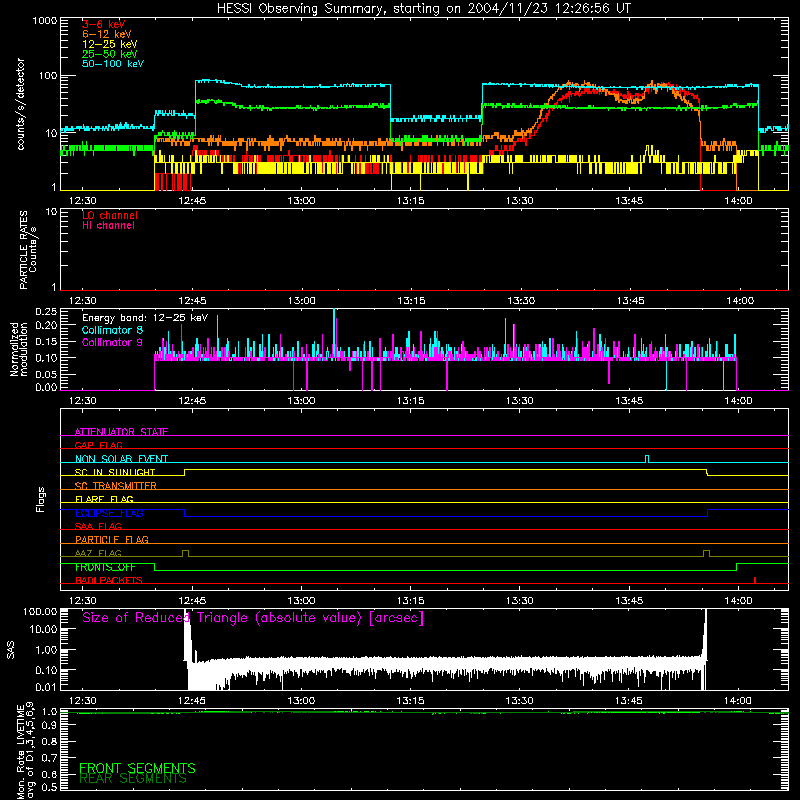Screen dimensions: 800x800
Task: Click the 13:45 tick under the flags plot
Action: [x=629, y=601]
